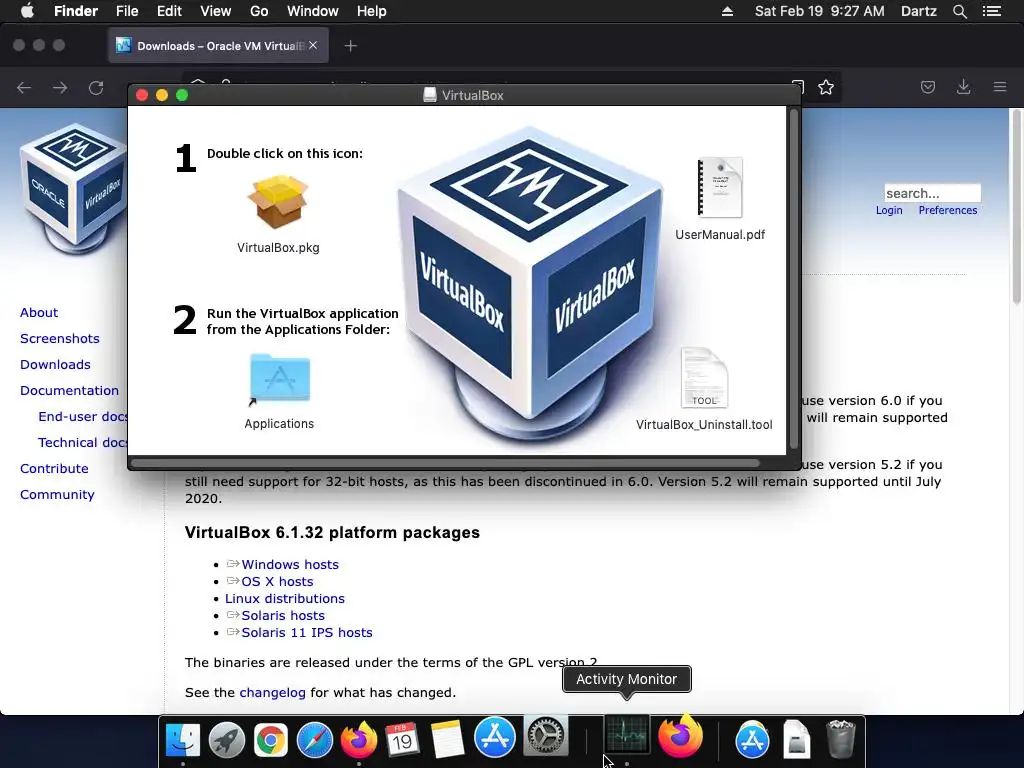Open System Preferences gear in the Dock
The height and width of the screenshot is (768, 1024).
coord(546,735)
